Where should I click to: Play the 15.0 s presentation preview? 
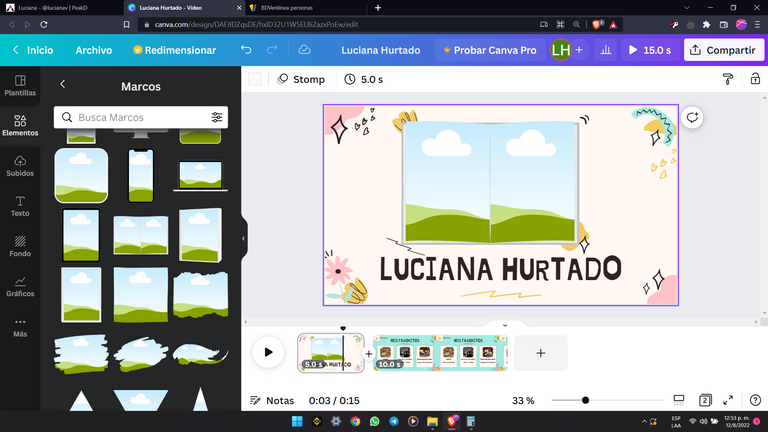pos(649,50)
